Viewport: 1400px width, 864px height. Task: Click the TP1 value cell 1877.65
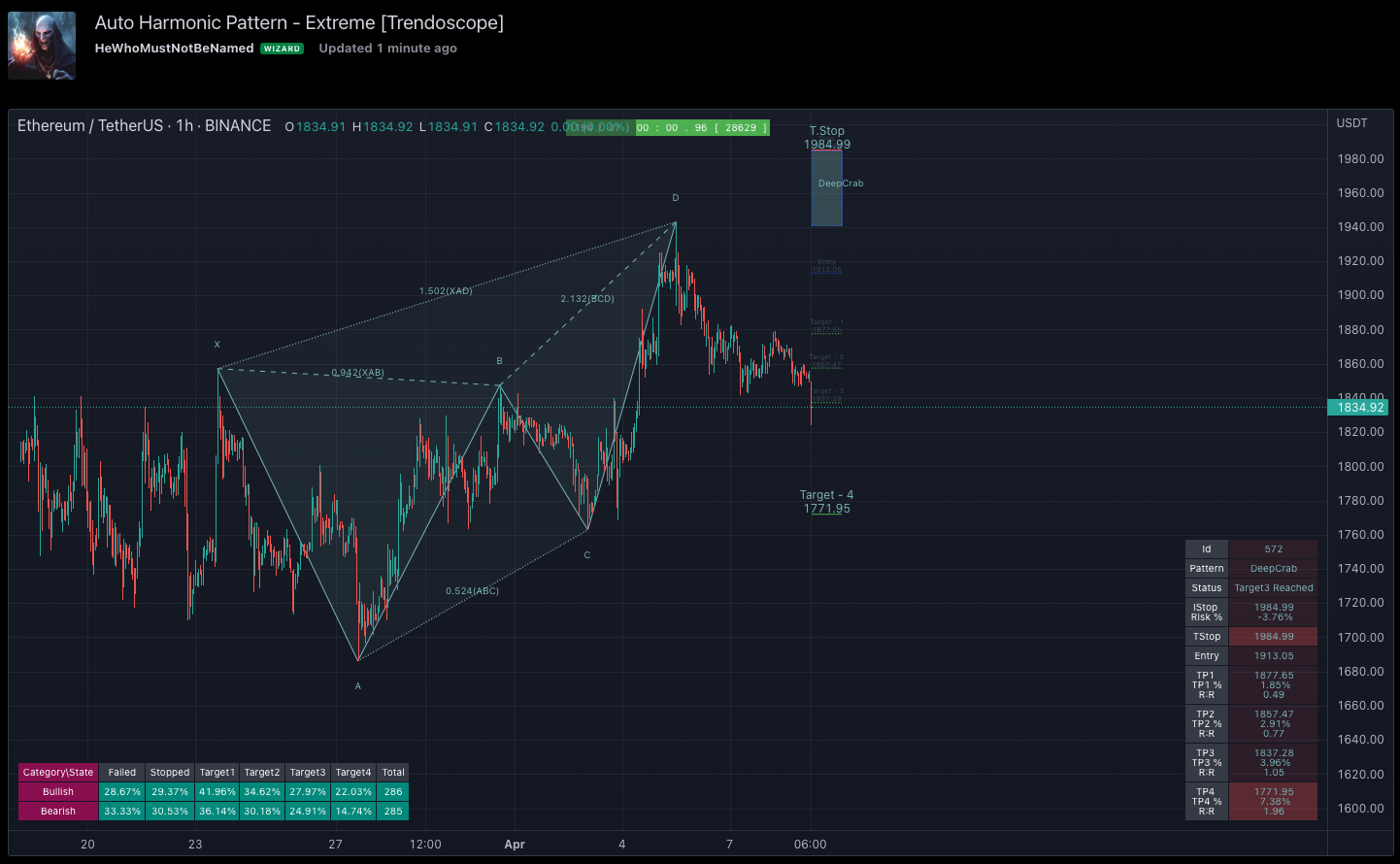tap(1274, 685)
